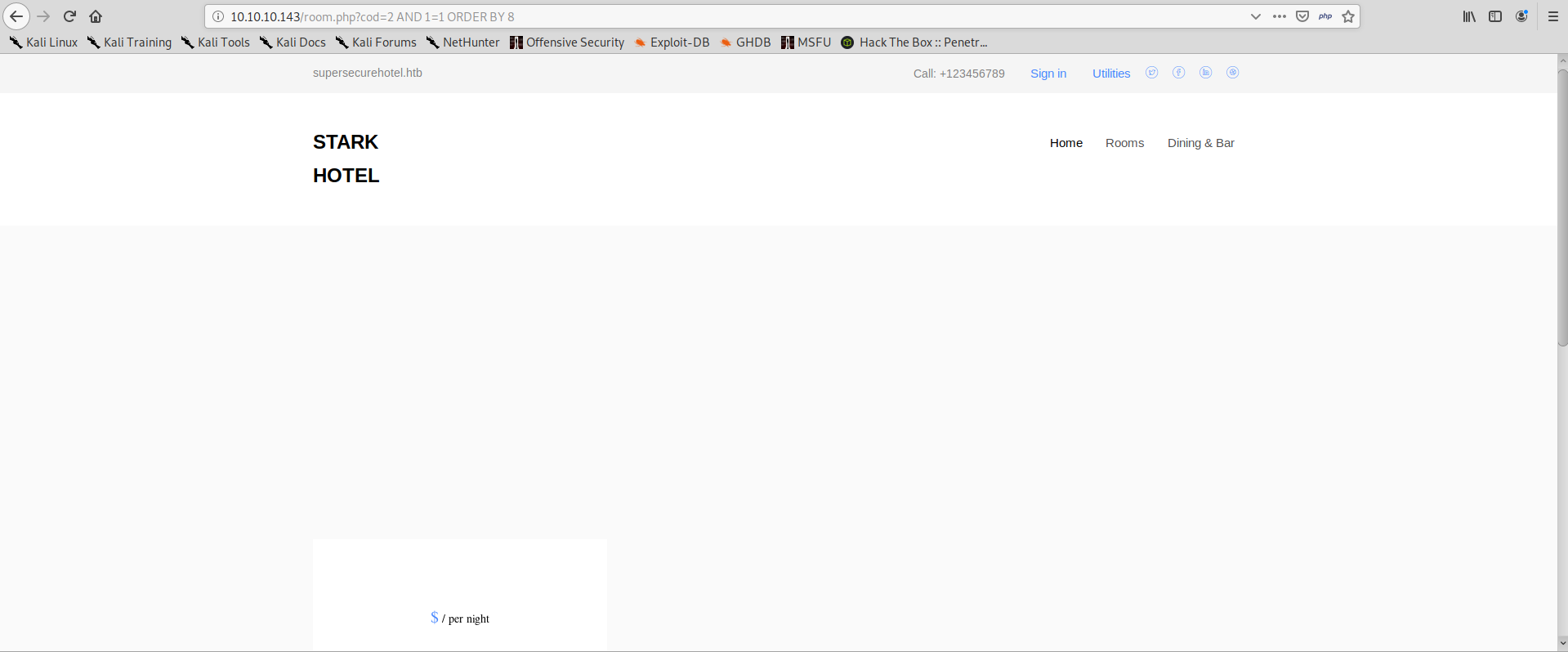The width and height of the screenshot is (1568, 652).
Task: Open the hotel's Twitter icon
Action: click(1152, 73)
